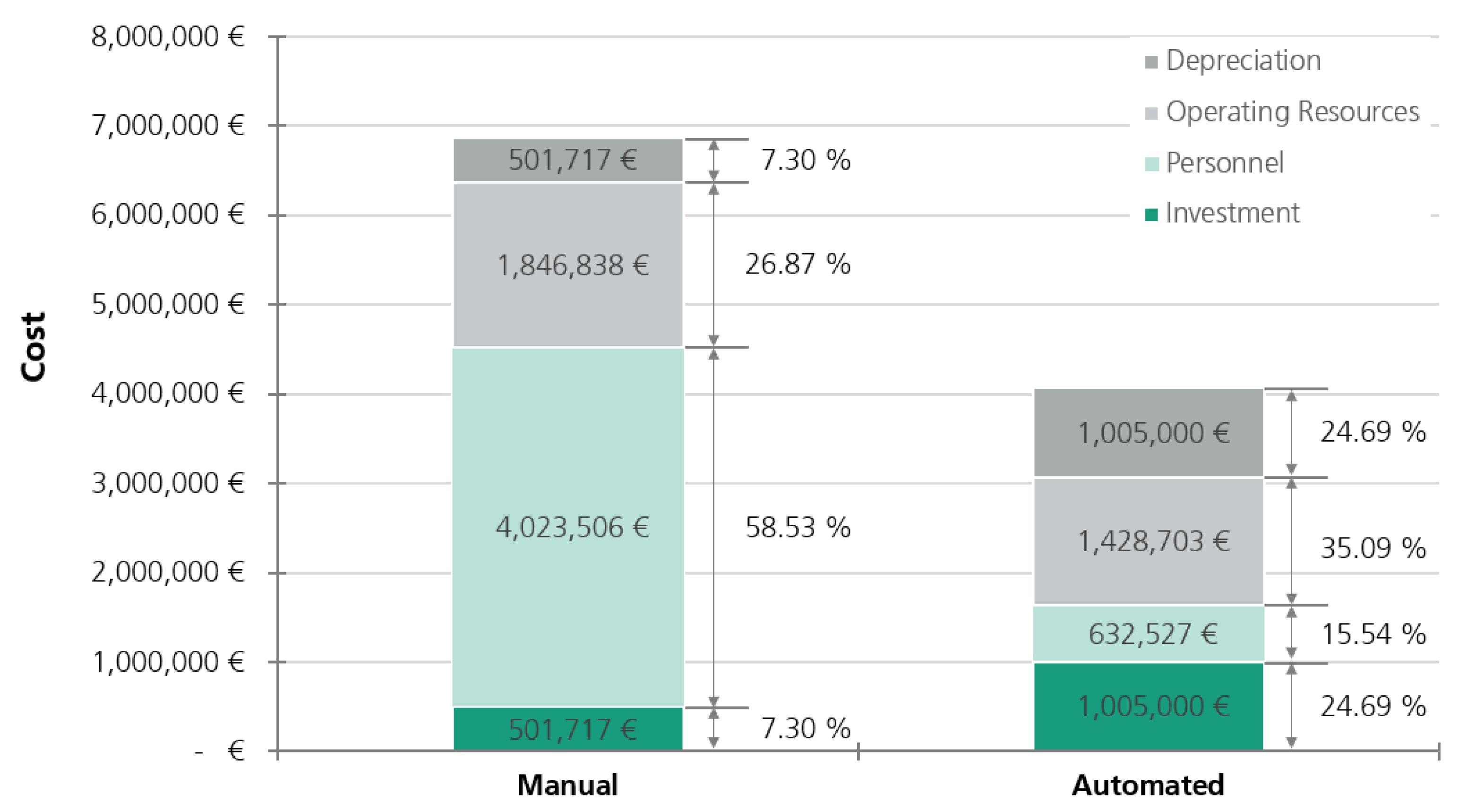The image size is (1459, 812).
Task: Select the Depreciation legend label
Action: [1243, 60]
